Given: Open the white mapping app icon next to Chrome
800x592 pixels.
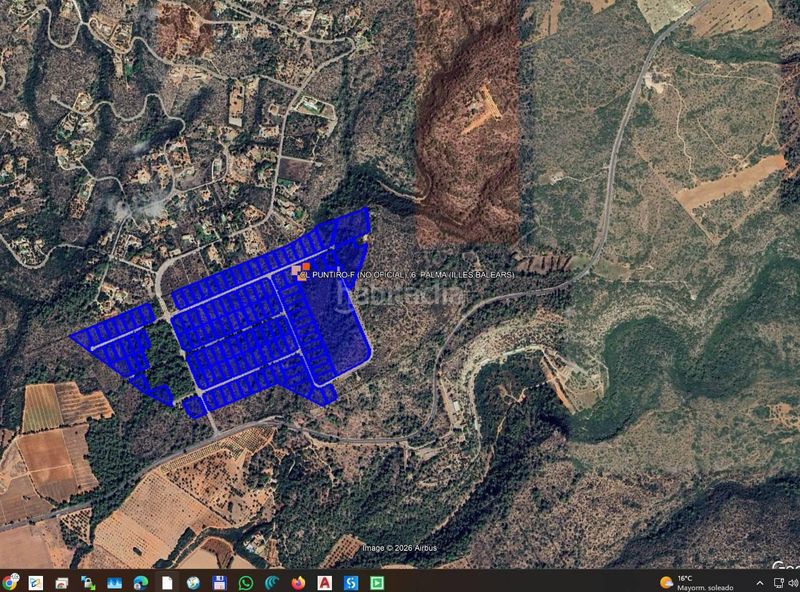Looking at the screenshot, I should tap(35, 582).
